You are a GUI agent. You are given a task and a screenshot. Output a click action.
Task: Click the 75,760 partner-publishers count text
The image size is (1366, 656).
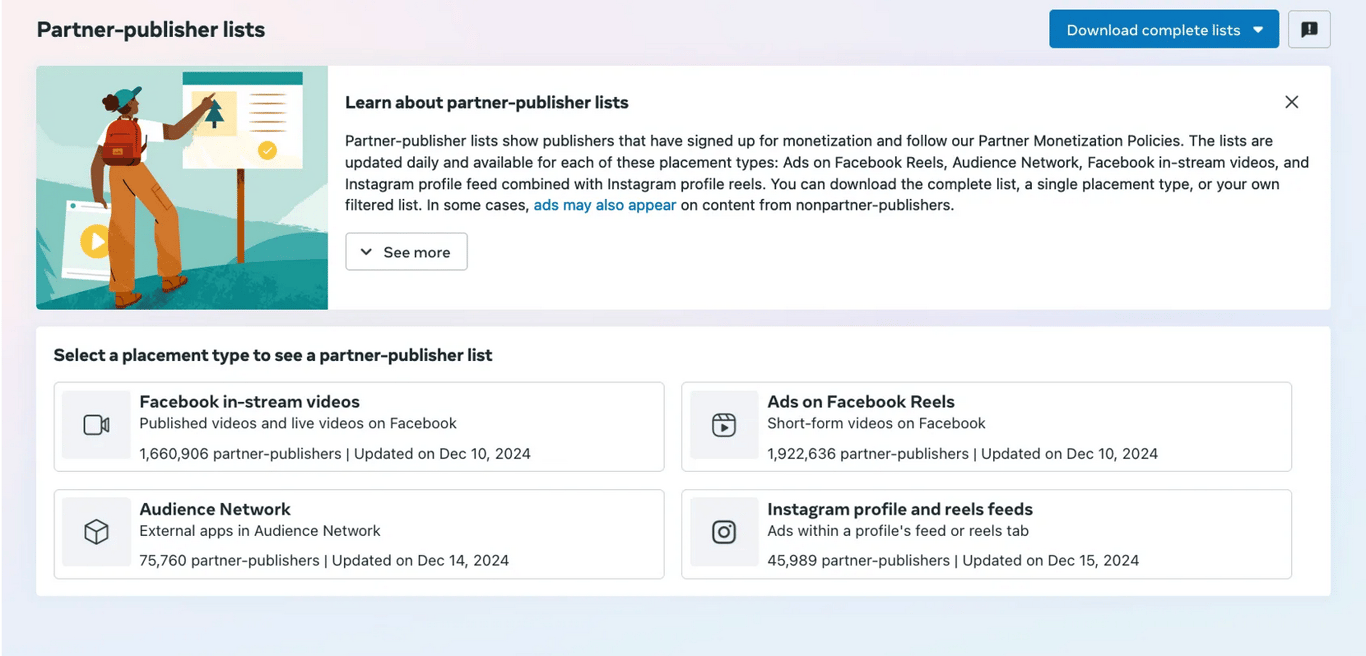pos(229,560)
